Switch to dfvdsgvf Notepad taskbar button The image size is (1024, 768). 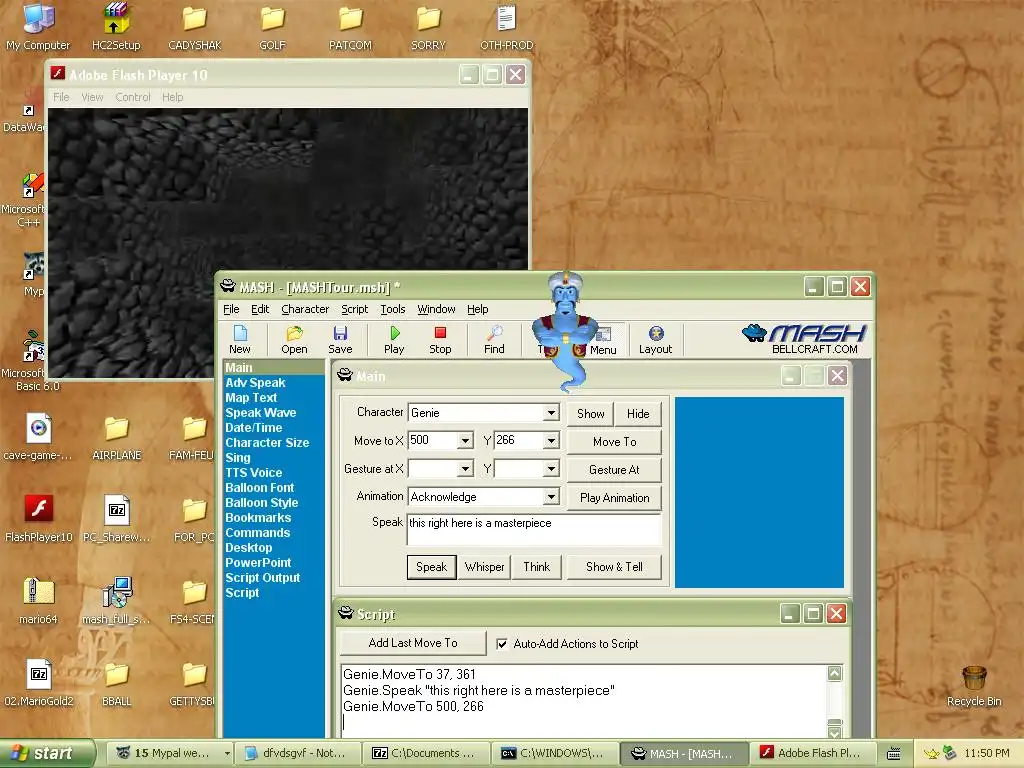click(295, 754)
